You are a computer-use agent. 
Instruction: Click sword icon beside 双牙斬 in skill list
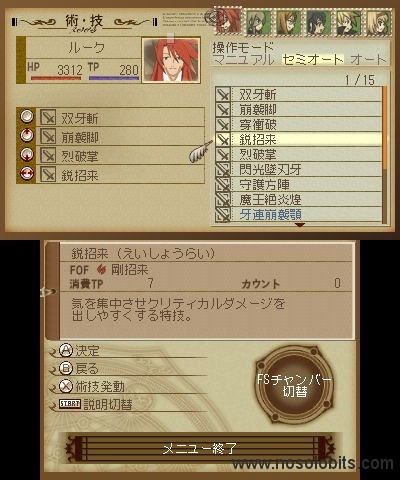point(223,95)
